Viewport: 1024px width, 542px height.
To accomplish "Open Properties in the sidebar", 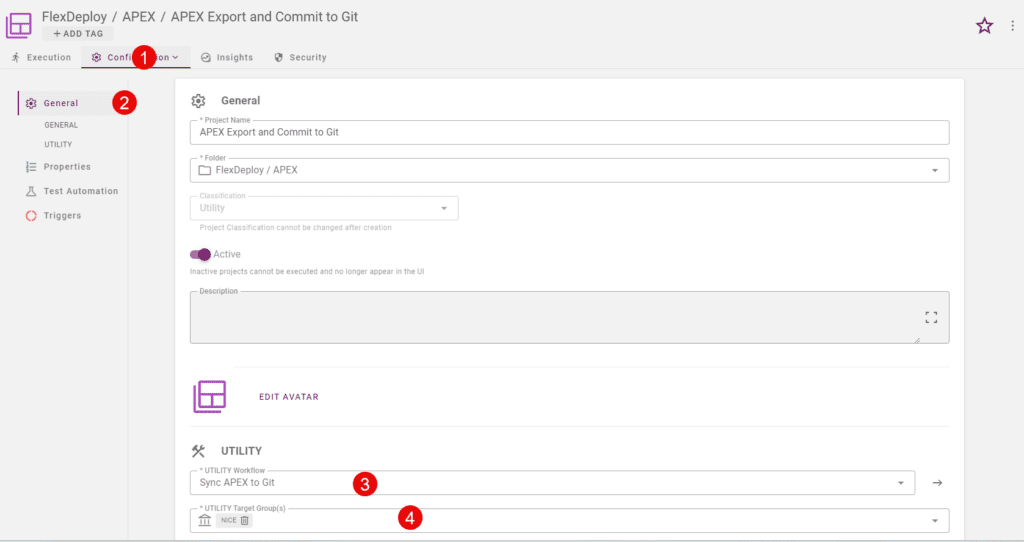I will point(67,167).
